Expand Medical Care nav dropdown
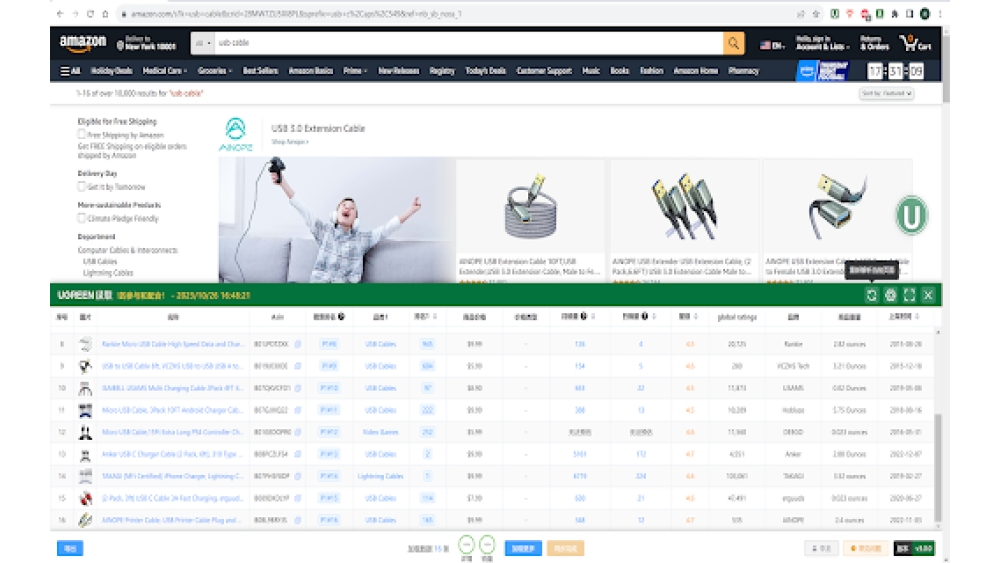 [x=165, y=71]
